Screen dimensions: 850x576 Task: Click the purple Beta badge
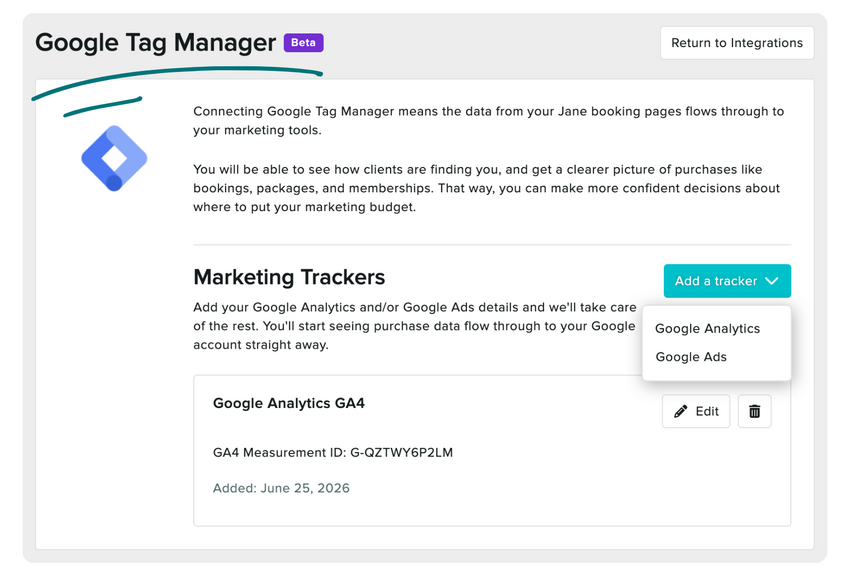tap(304, 42)
